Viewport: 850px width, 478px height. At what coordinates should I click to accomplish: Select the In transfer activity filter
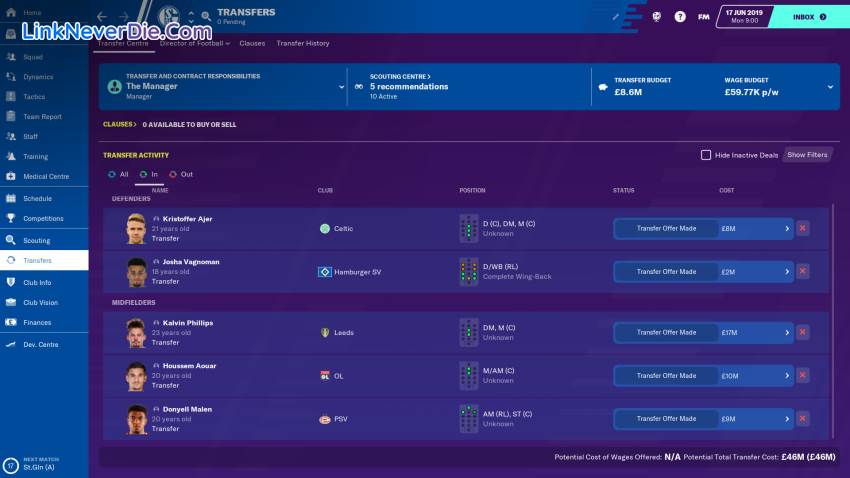click(149, 175)
